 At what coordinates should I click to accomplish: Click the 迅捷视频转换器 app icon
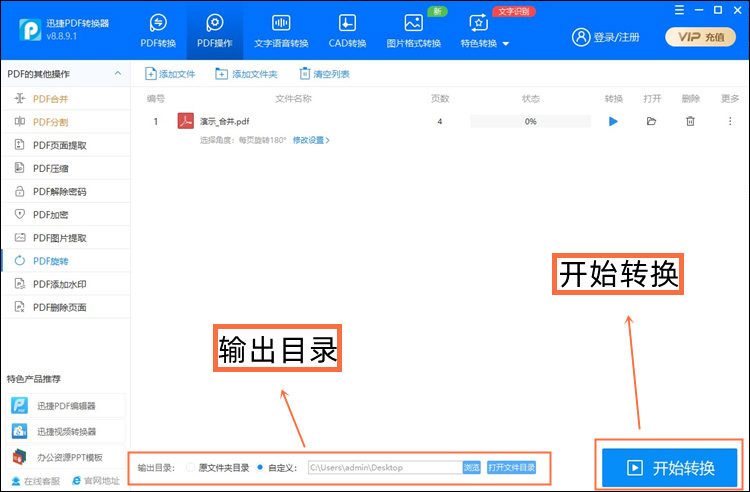tap(20, 431)
